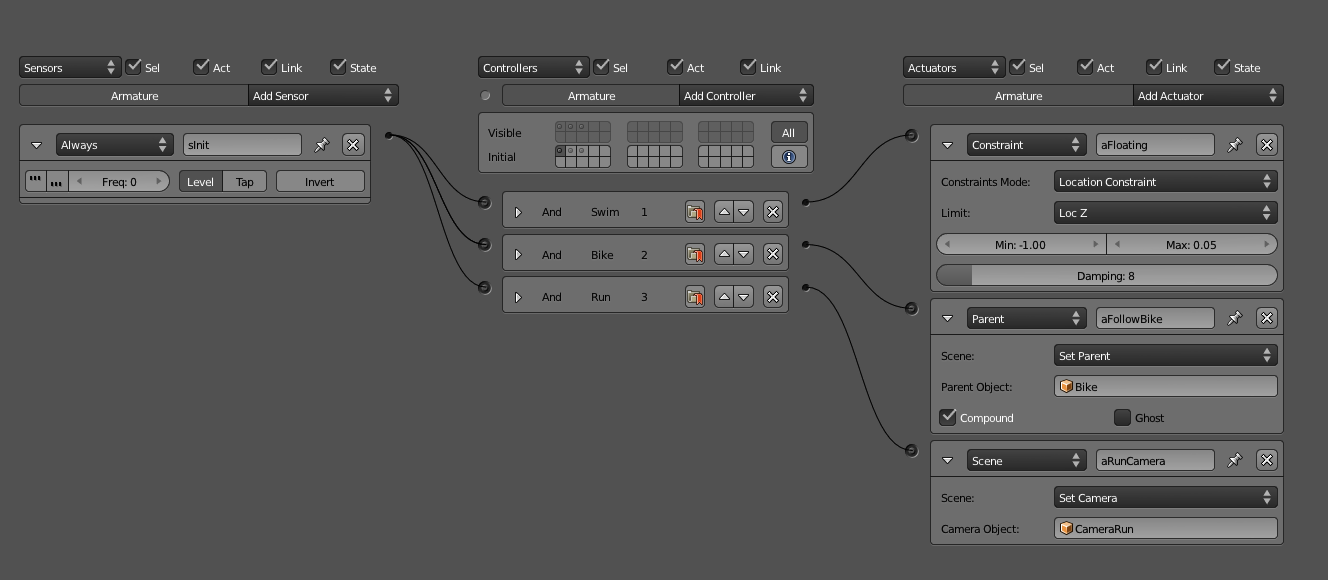
Task: Toggle the Sensors State checkbox
Action: [x=339, y=67]
